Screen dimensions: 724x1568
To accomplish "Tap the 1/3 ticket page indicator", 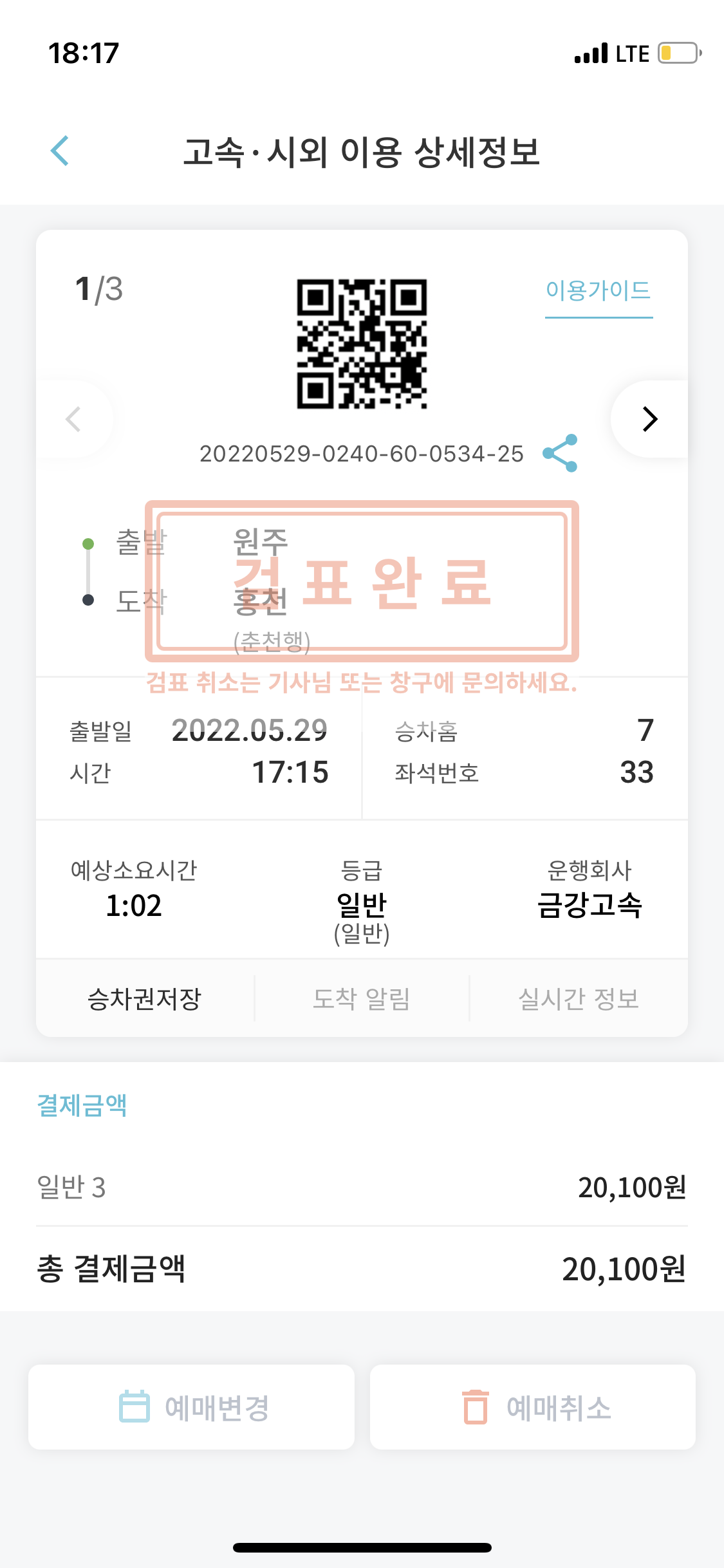I will [x=99, y=289].
